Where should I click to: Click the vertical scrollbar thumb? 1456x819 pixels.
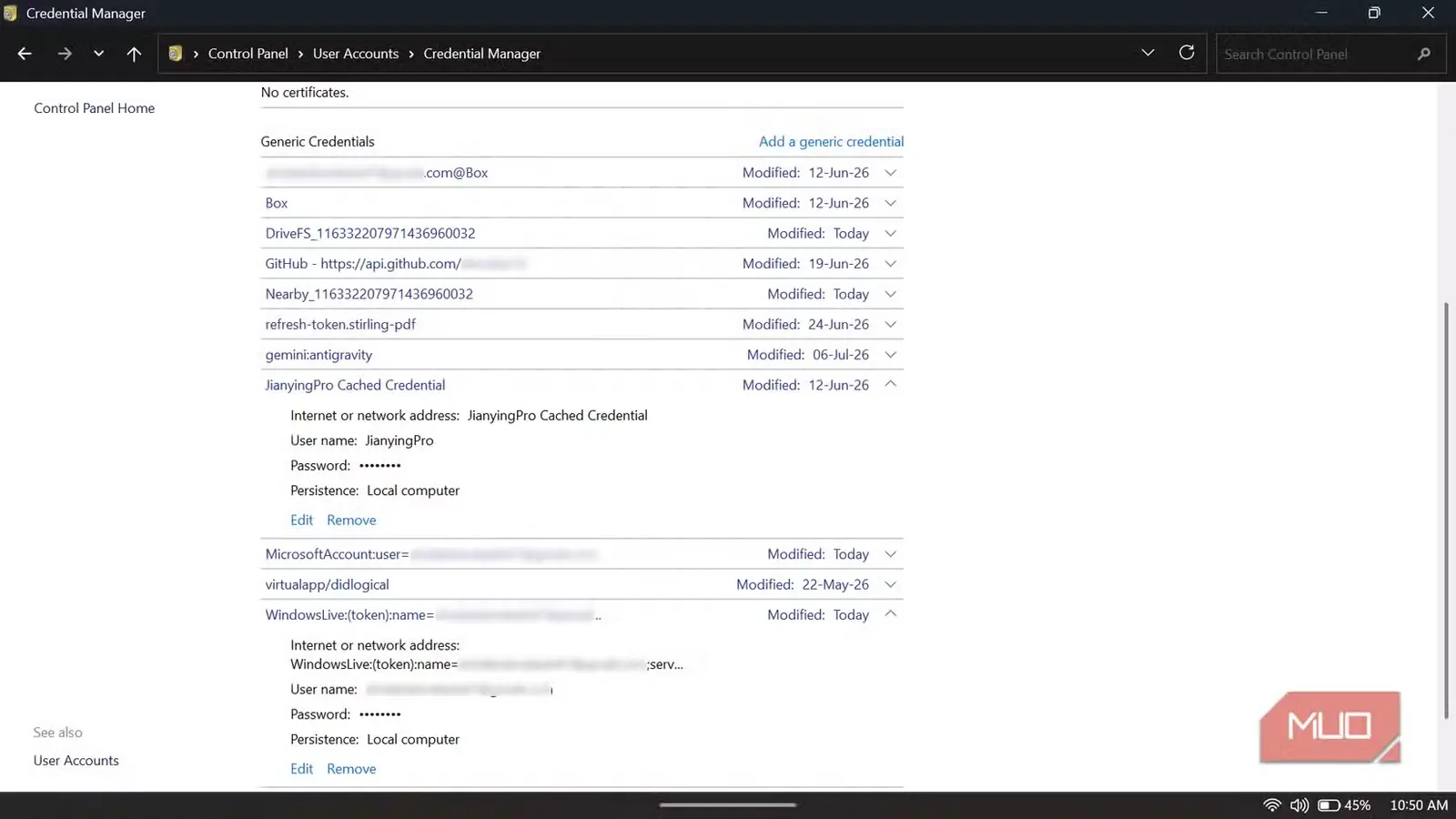[x=1445, y=511]
